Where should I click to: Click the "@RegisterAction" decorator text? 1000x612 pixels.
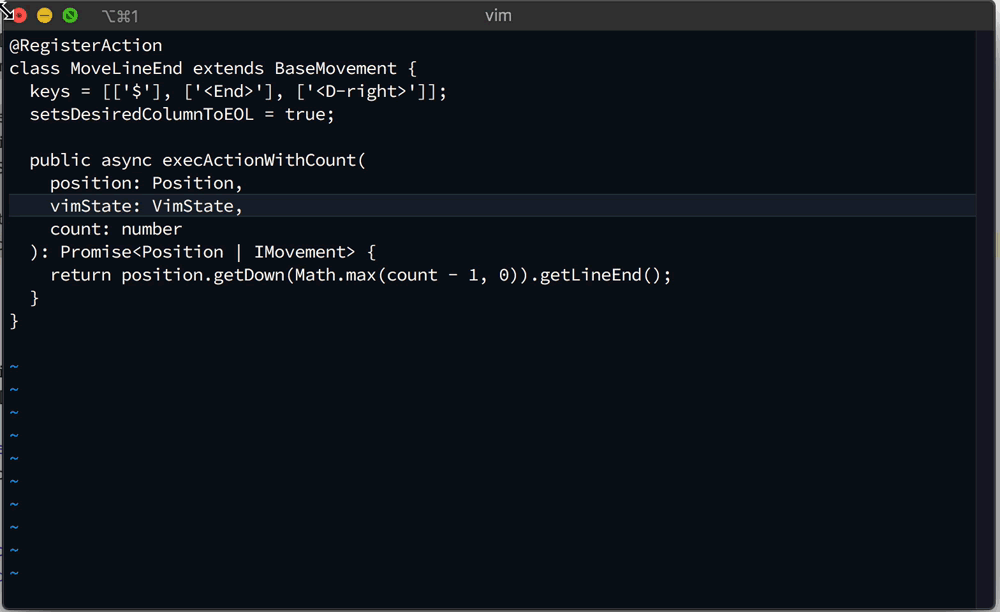pos(85,46)
